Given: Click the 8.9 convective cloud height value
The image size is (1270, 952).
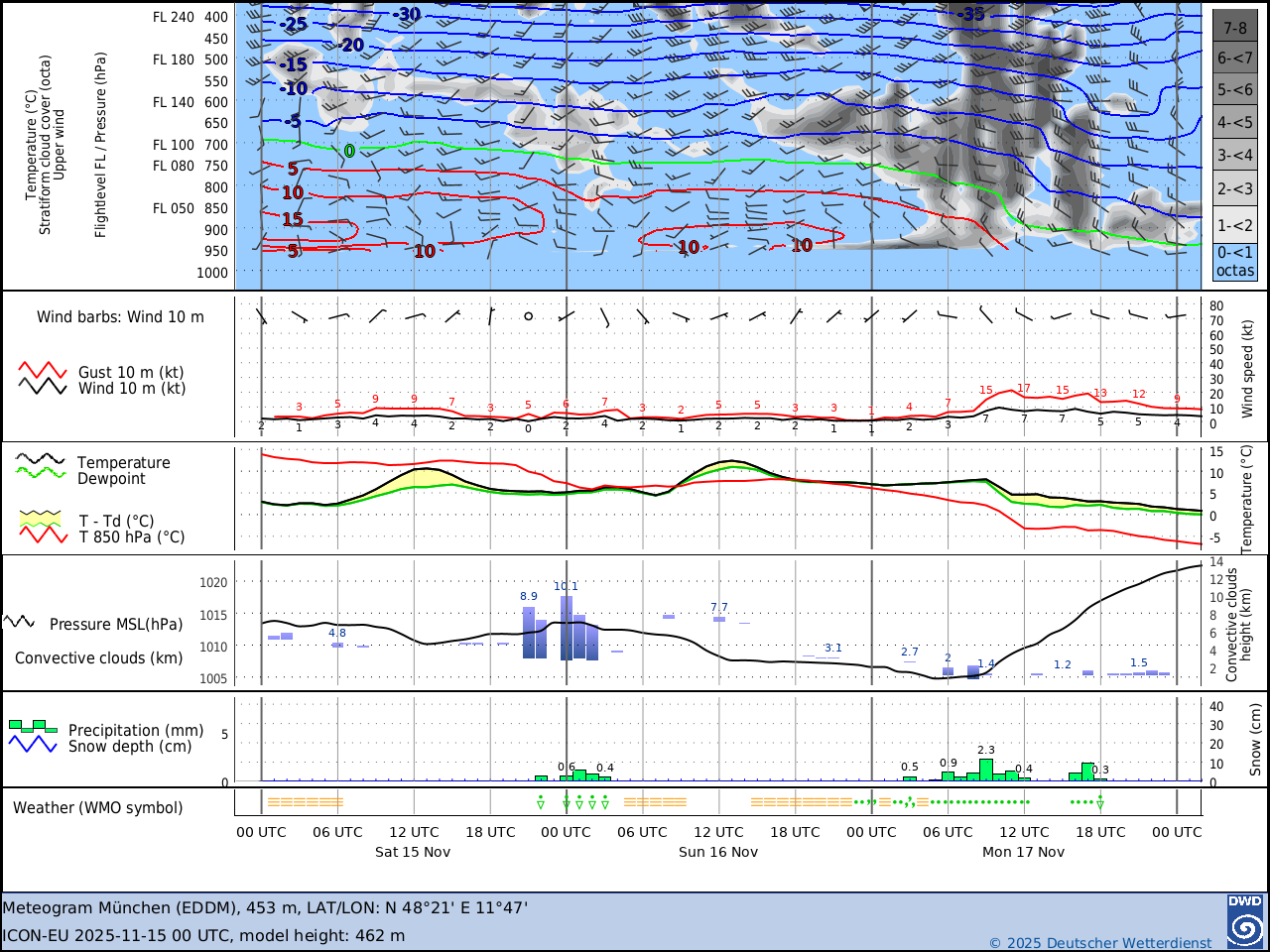Looking at the screenshot, I should click(x=529, y=596).
